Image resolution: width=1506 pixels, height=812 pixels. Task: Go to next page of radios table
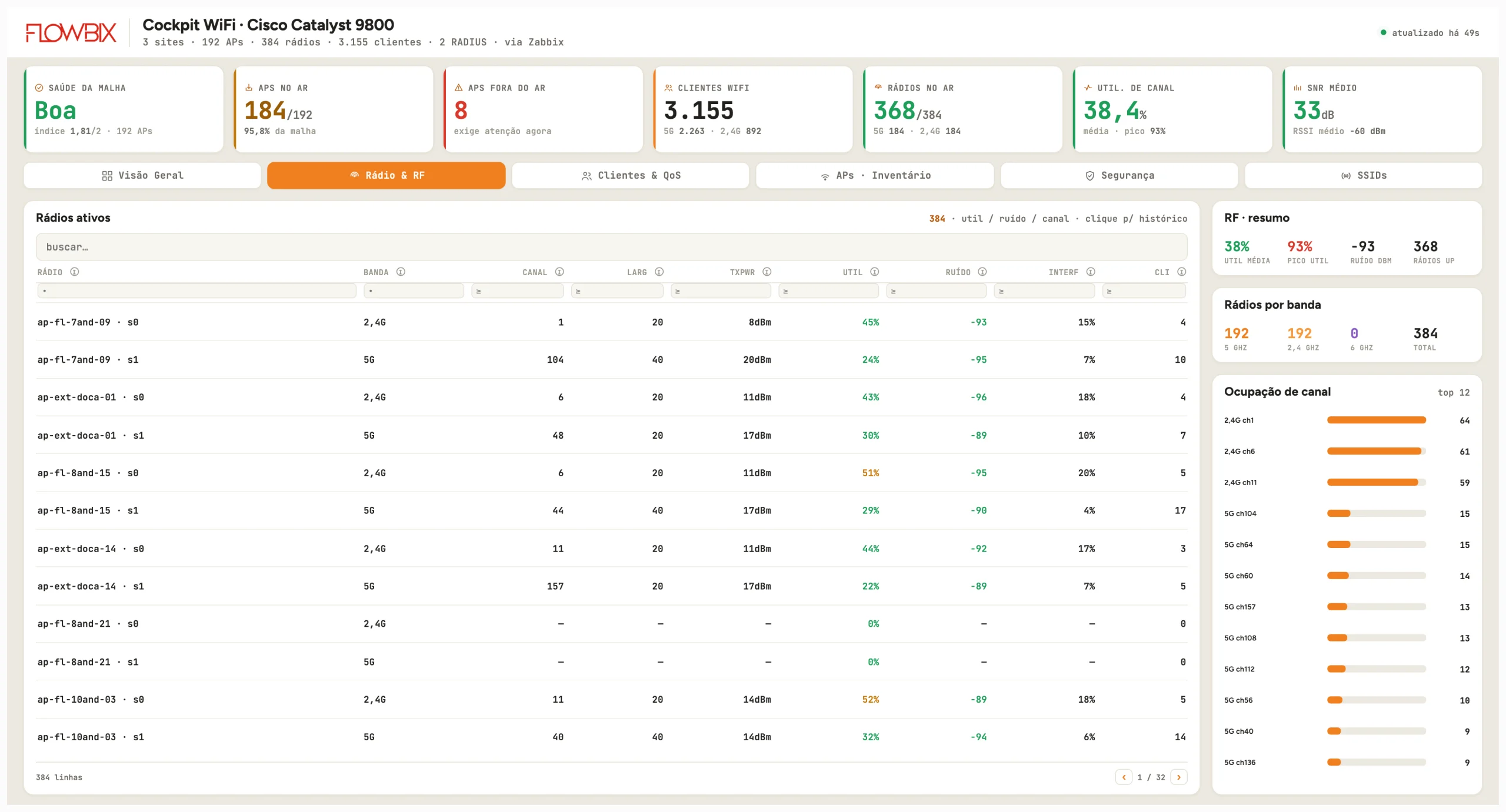pyautogui.click(x=1179, y=777)
